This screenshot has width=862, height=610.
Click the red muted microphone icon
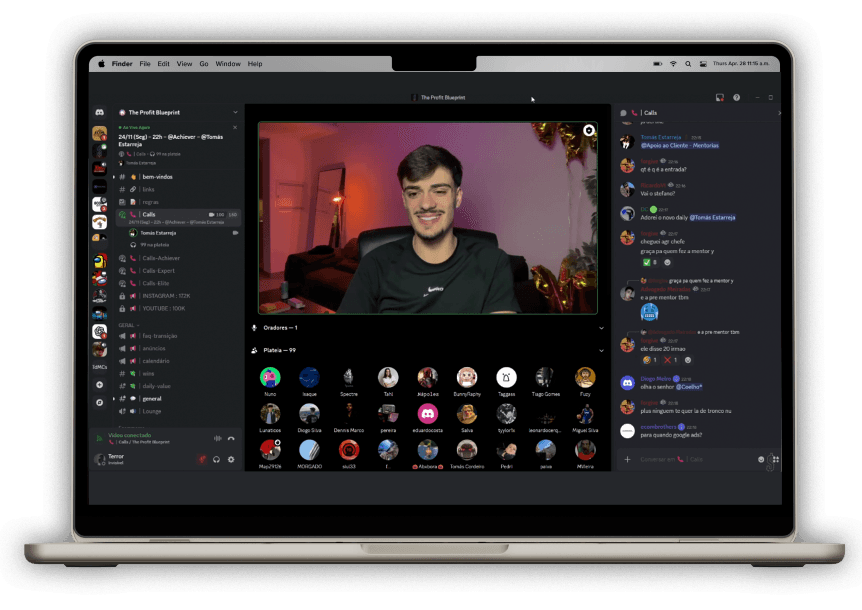click(x=202, y=459)
